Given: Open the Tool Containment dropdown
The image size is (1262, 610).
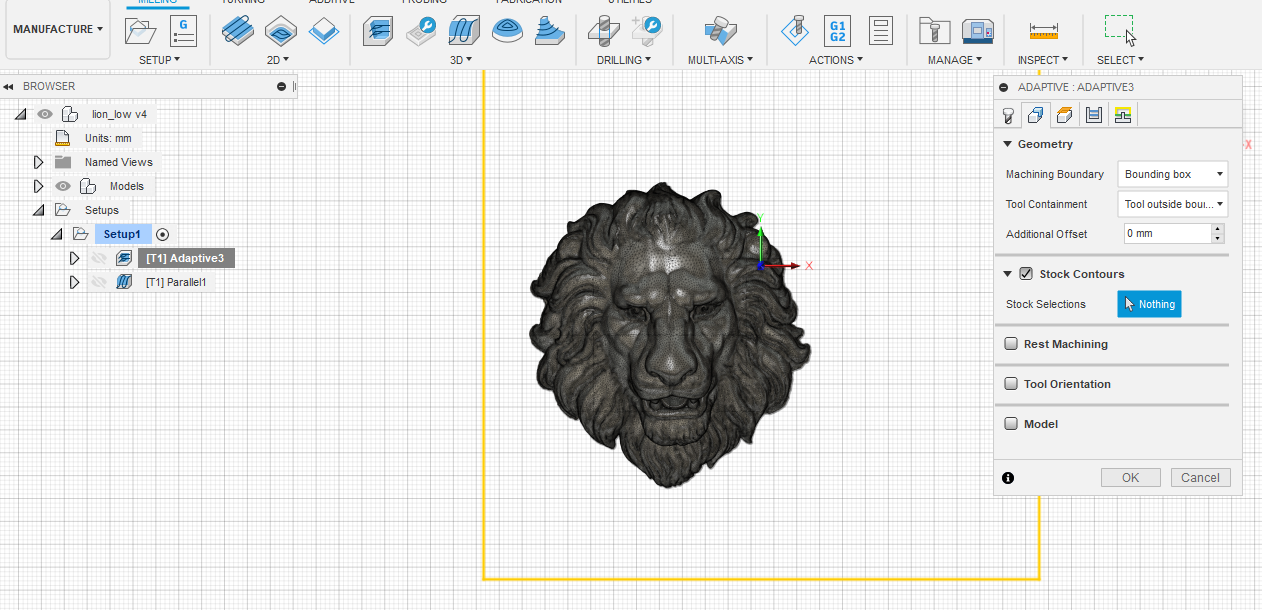Looking at the screenshot, I should [x=1172, y=204].
